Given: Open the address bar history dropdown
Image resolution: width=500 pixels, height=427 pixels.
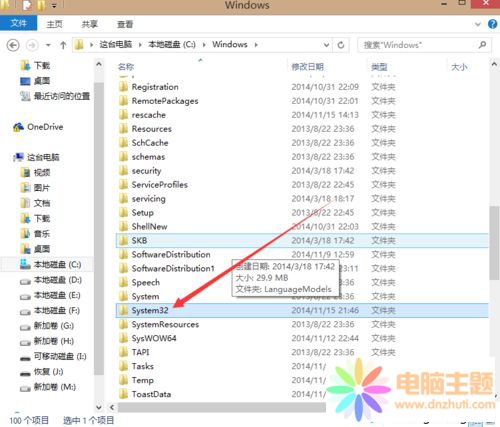Looking at the screenshot, I should tap(326, 45).
